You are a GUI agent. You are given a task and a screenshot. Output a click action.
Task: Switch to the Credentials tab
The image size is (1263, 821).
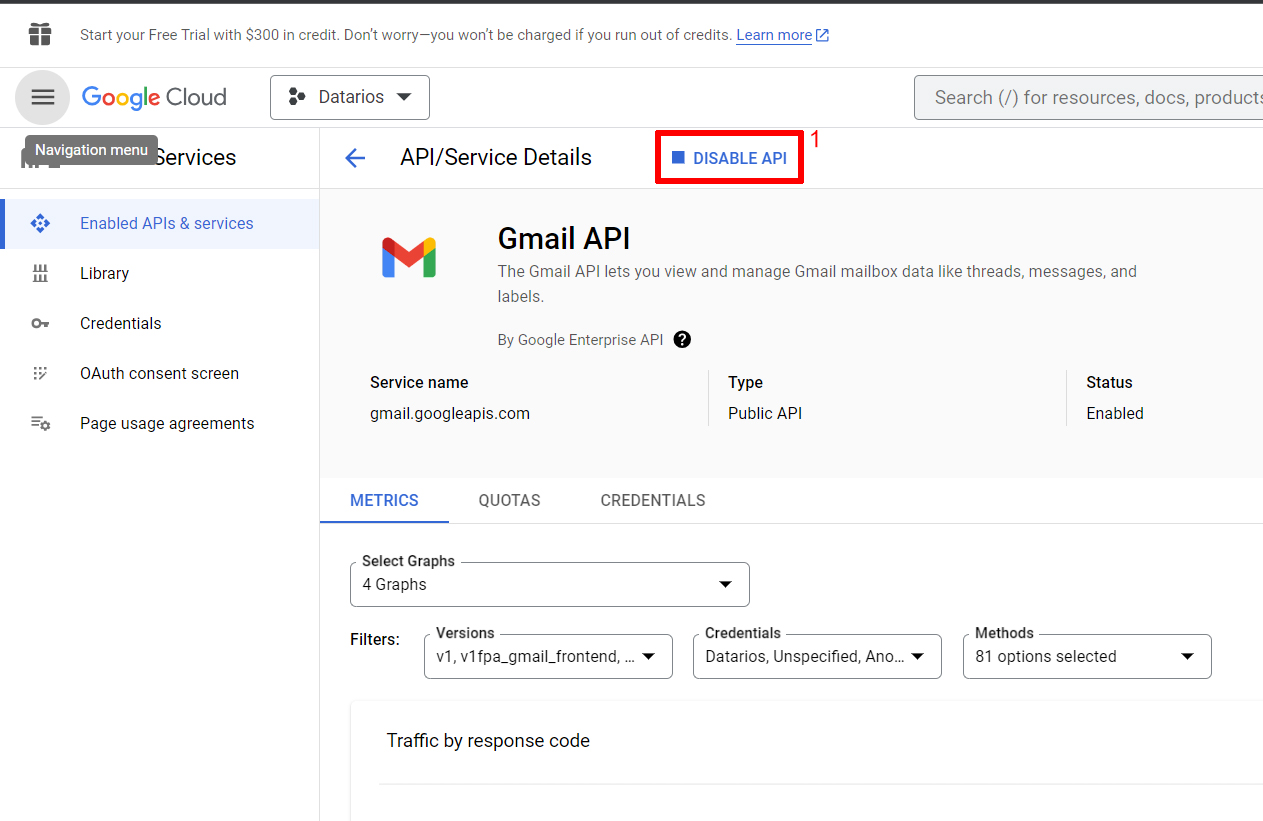tap(652, 500)
